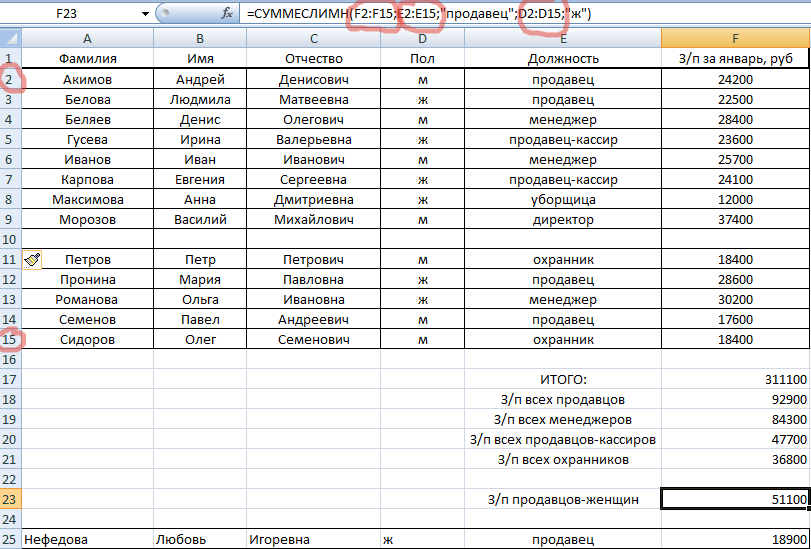
Task: Click the salary value 37400
Action: click(735, 219)
